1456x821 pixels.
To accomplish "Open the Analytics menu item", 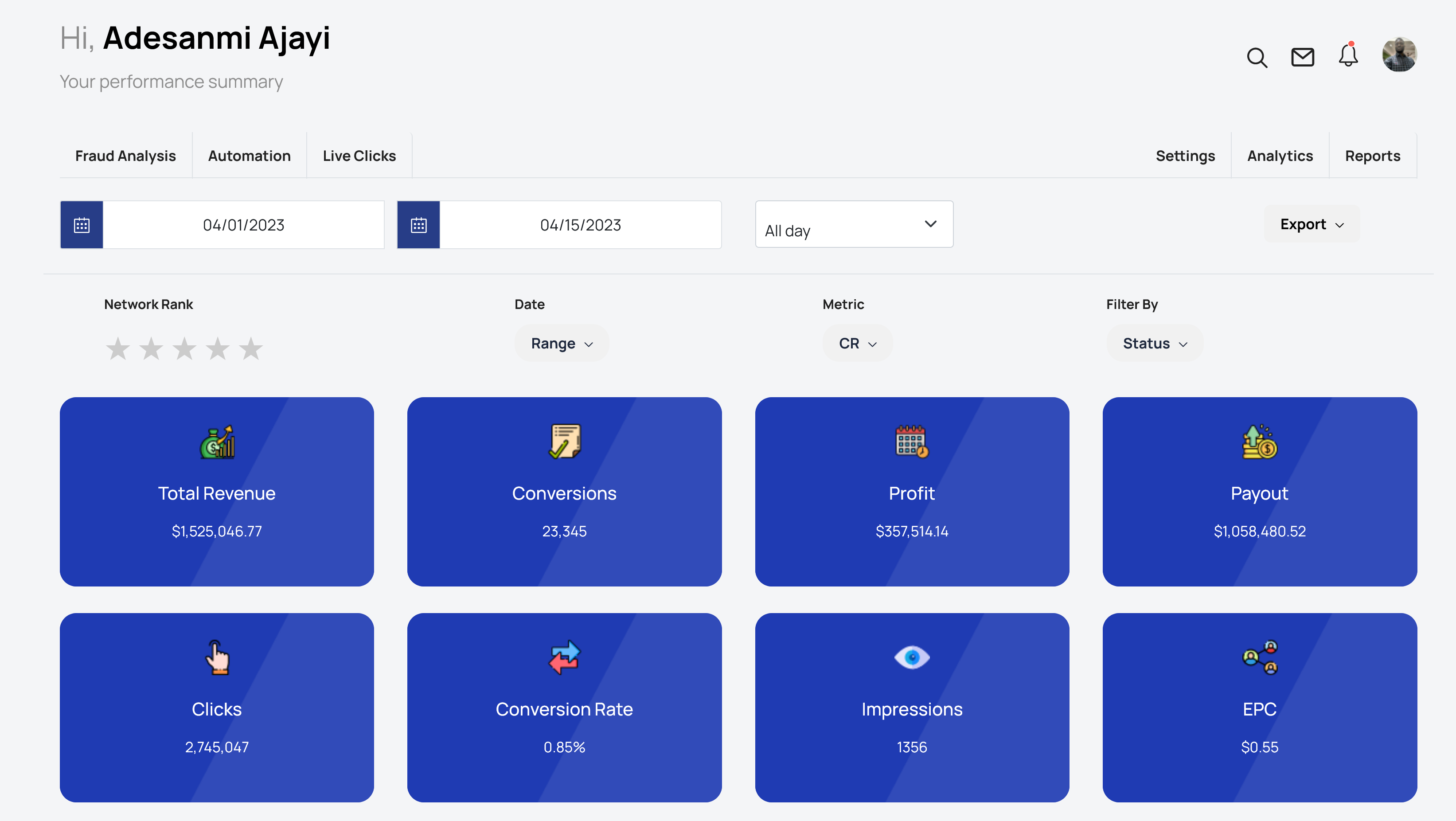I will click(1280, 155).
